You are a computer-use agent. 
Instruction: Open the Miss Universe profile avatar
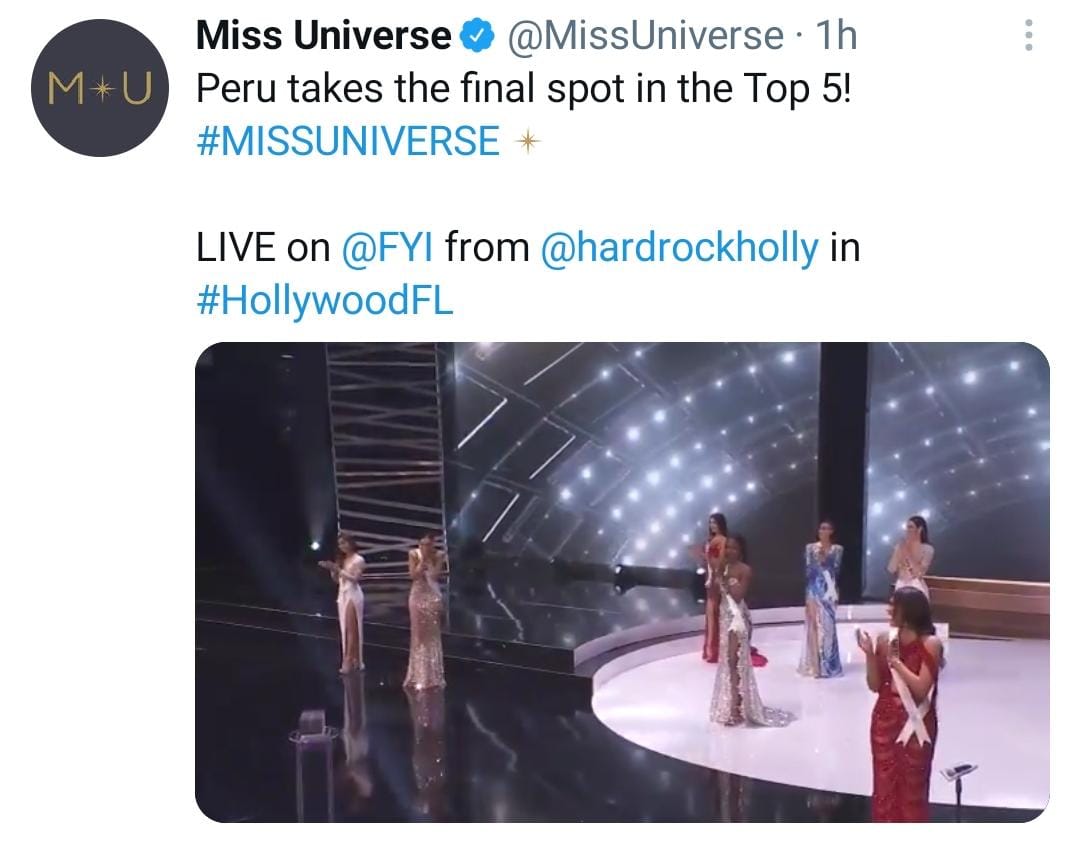click(97, 88)
